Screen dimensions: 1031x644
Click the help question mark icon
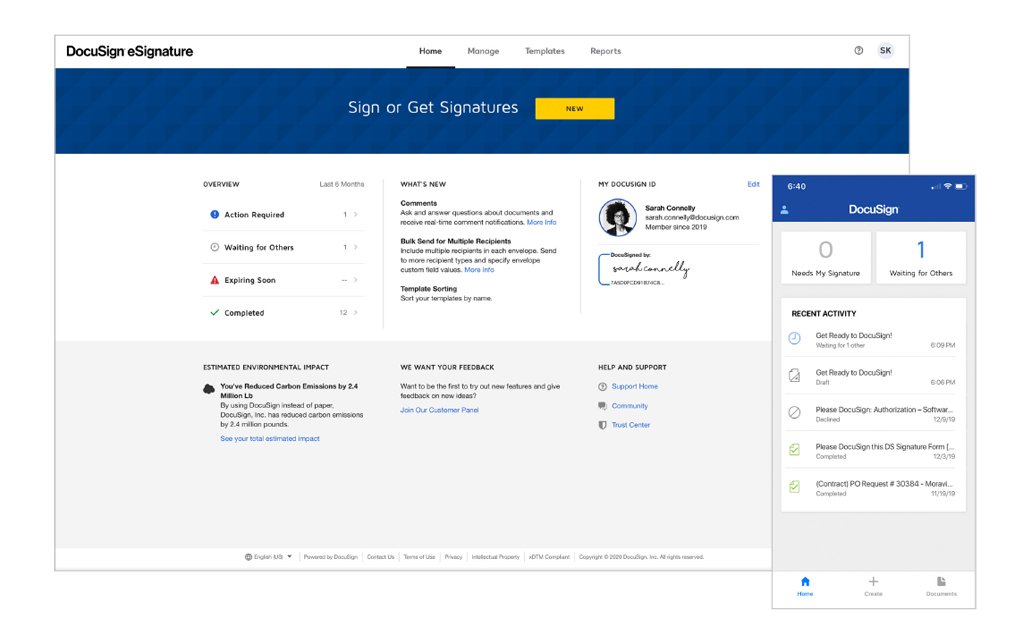pyautogui.click(x=858, y=51)
